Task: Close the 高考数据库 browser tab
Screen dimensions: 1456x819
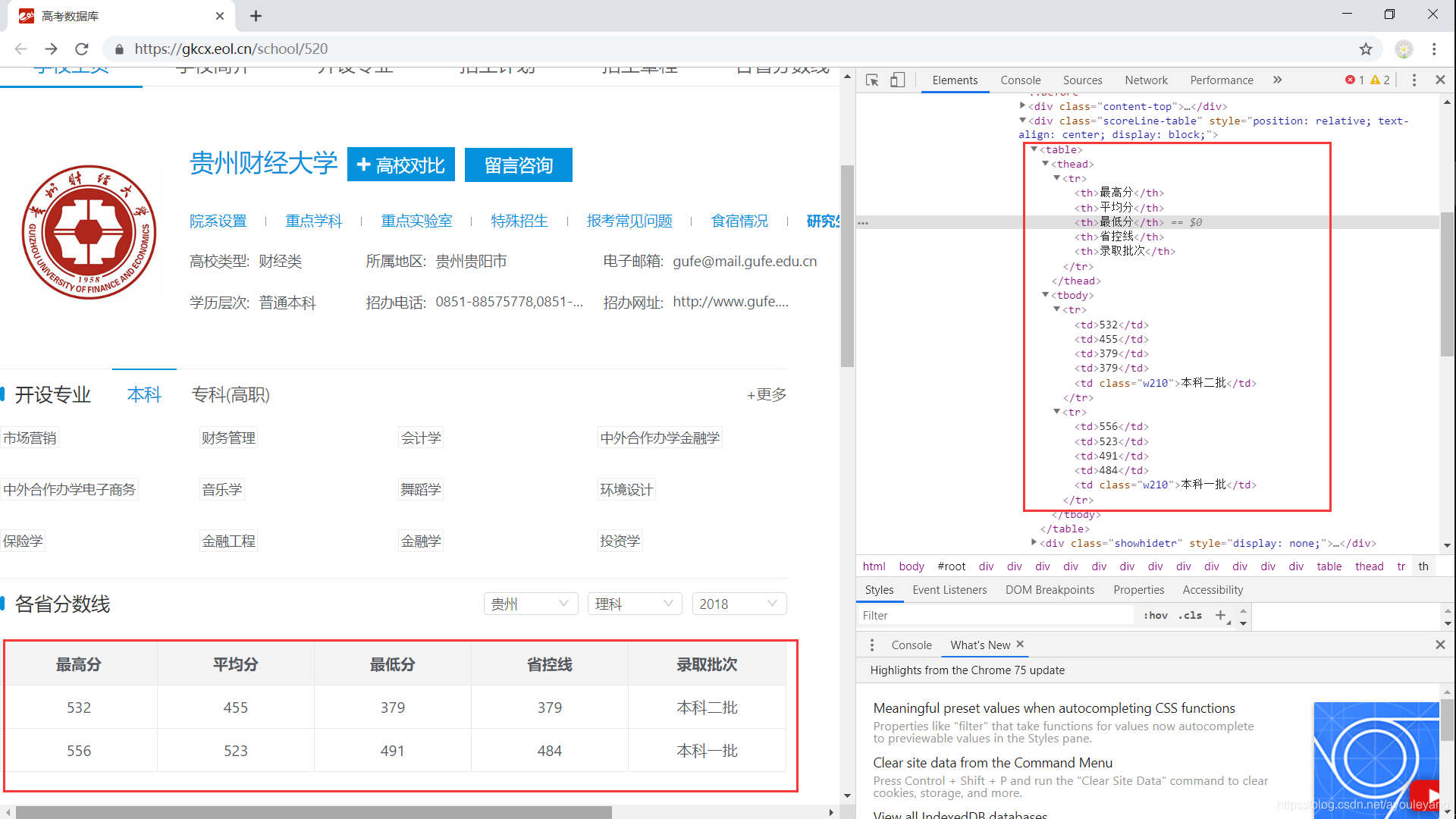Action: coord(220,16)
